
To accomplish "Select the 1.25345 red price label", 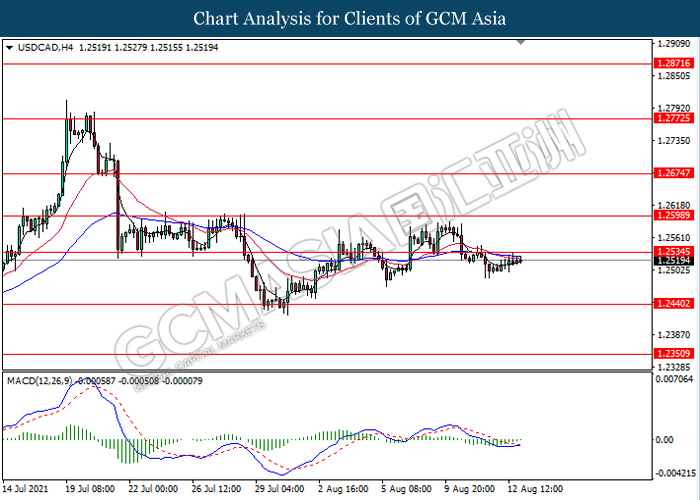I will coord(674,251).
